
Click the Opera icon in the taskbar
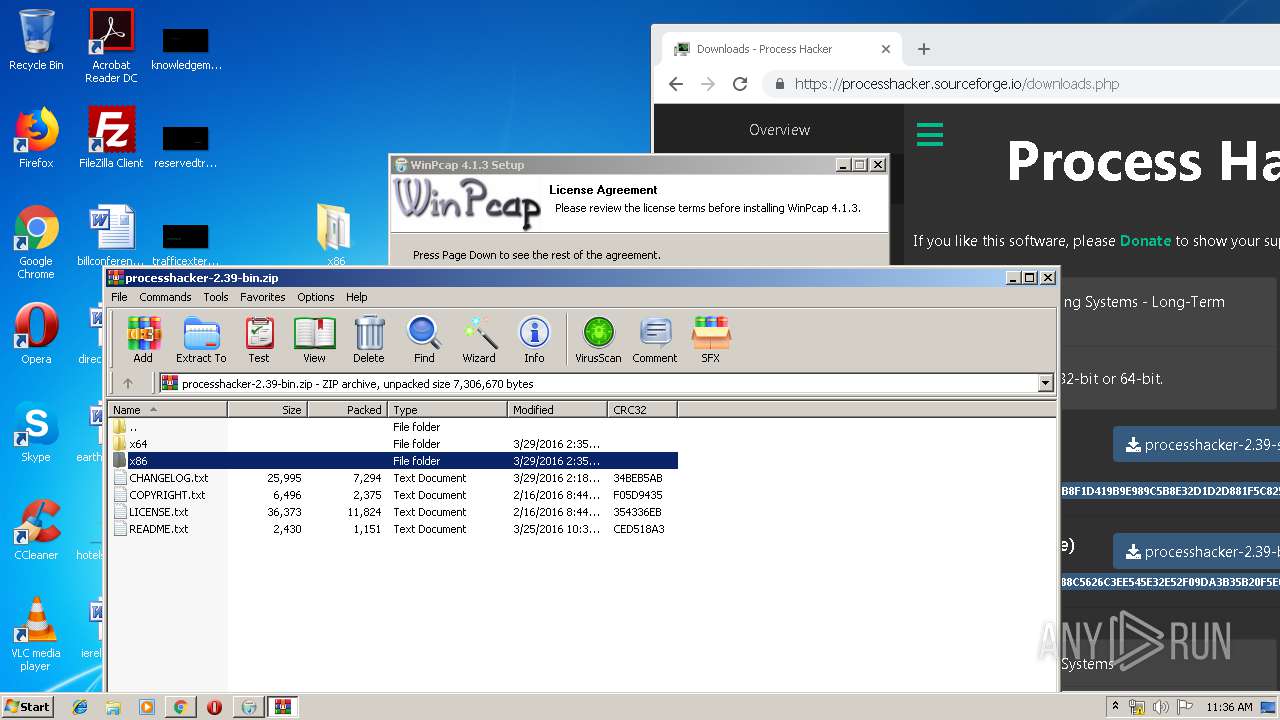(x=214, y=707)
